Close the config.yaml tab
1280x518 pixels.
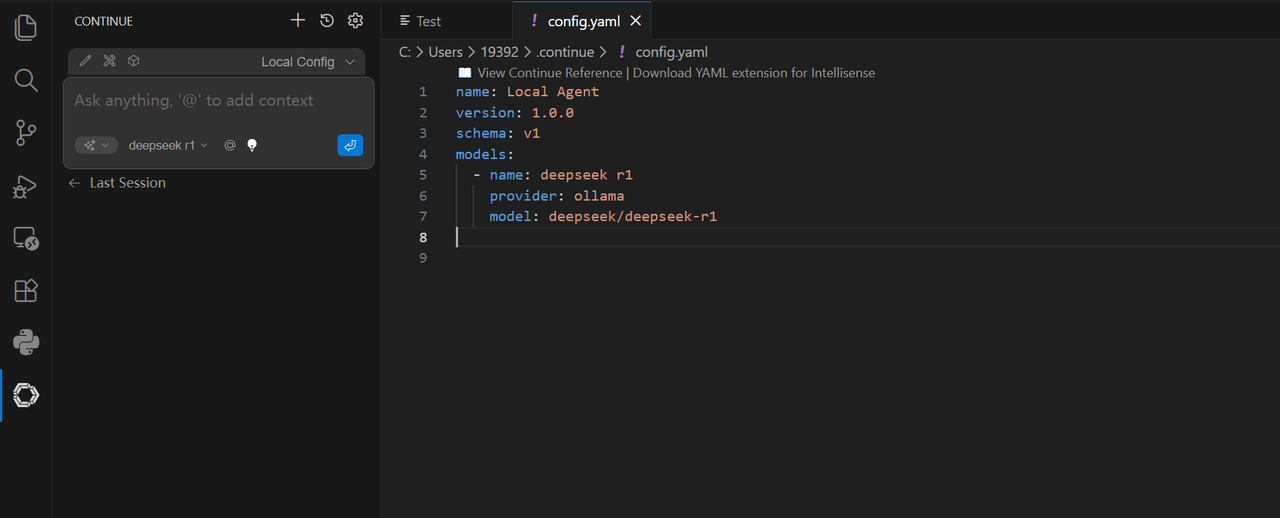(636, 21)
